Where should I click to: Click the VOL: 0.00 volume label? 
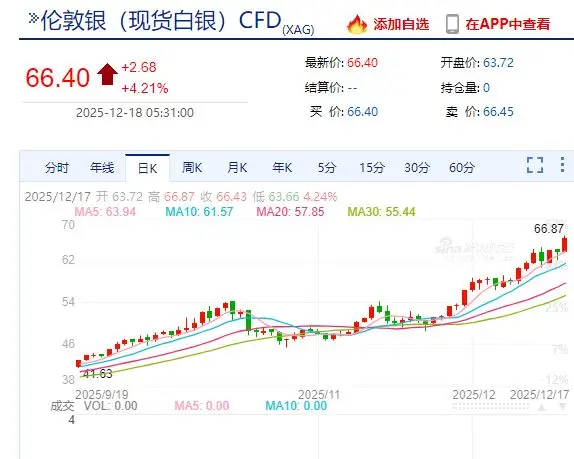tap(111, 406)
